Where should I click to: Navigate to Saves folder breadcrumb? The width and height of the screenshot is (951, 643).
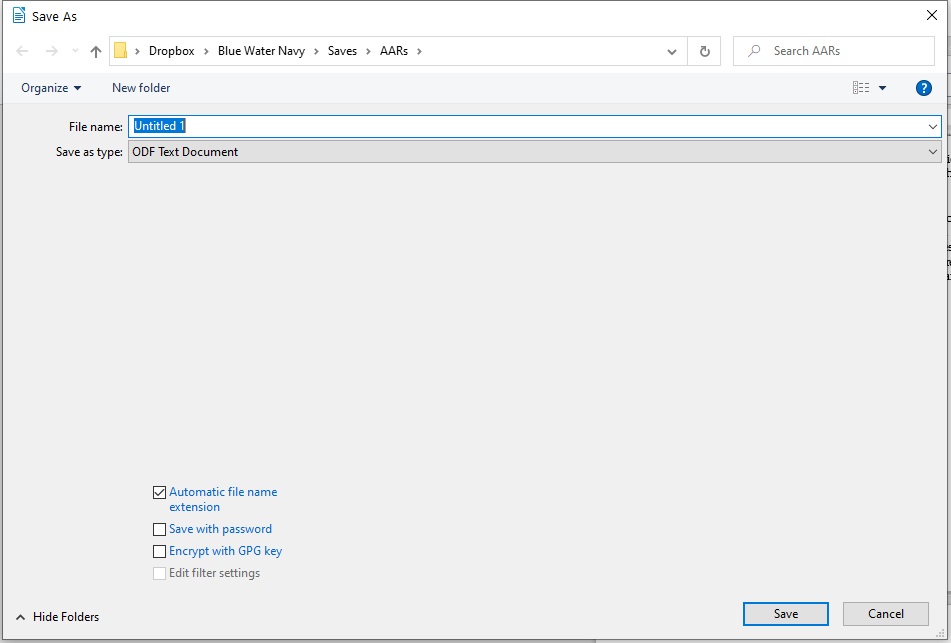pos(342,51)
